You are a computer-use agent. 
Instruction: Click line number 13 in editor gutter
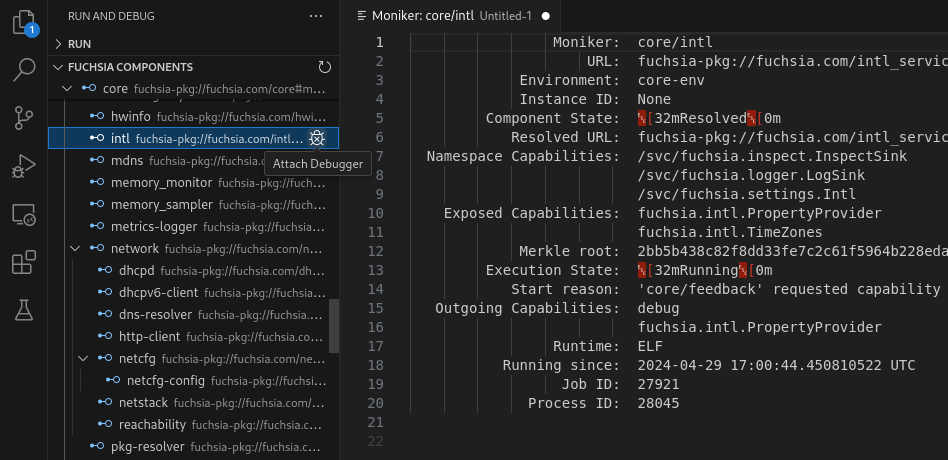click(x=375, y=270)
